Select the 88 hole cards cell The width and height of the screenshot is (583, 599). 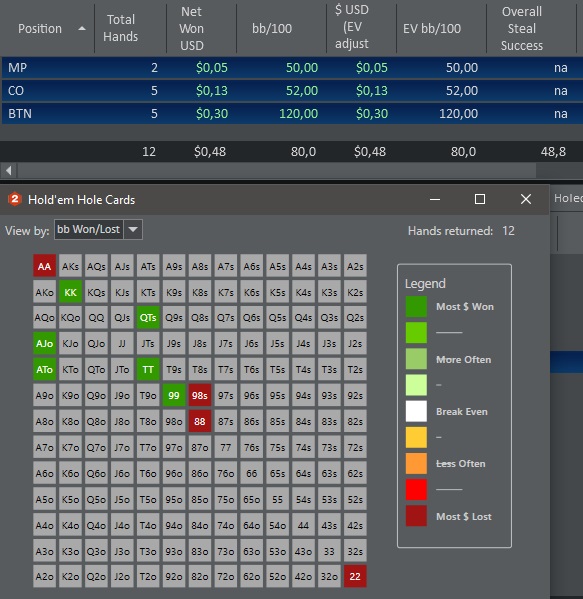point(200,421)
